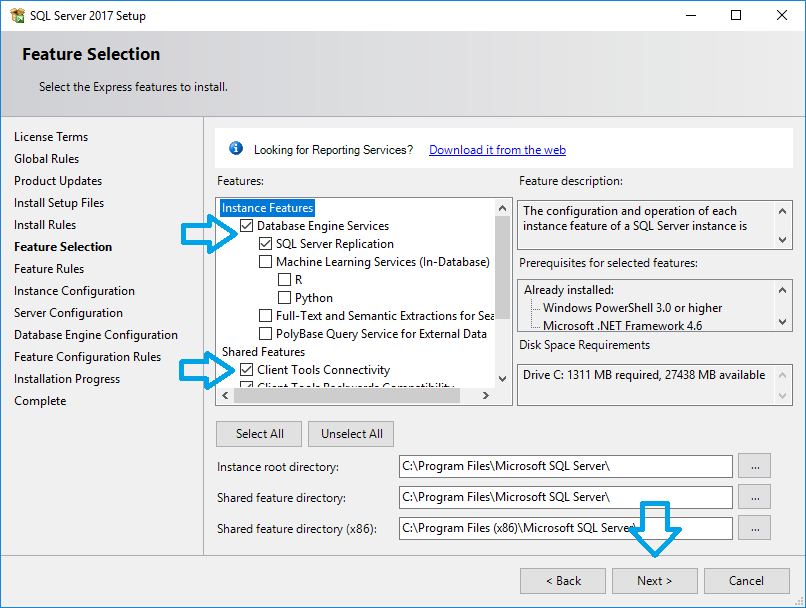Click the SQL Server Setup title bar icon
The image size is (806, 608).
16,15
